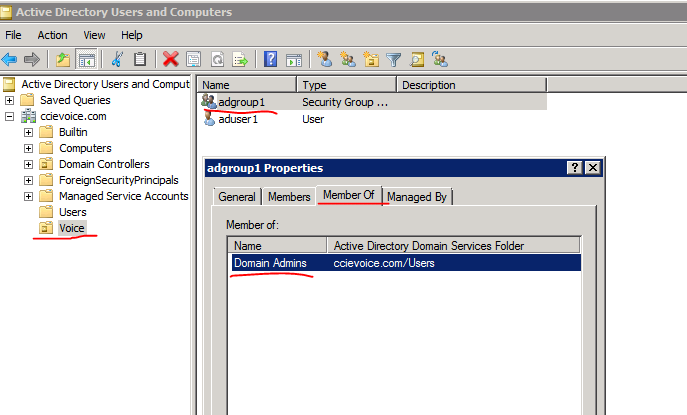Click ccievoice.com/Users folder cell

[x=384, y=263]
